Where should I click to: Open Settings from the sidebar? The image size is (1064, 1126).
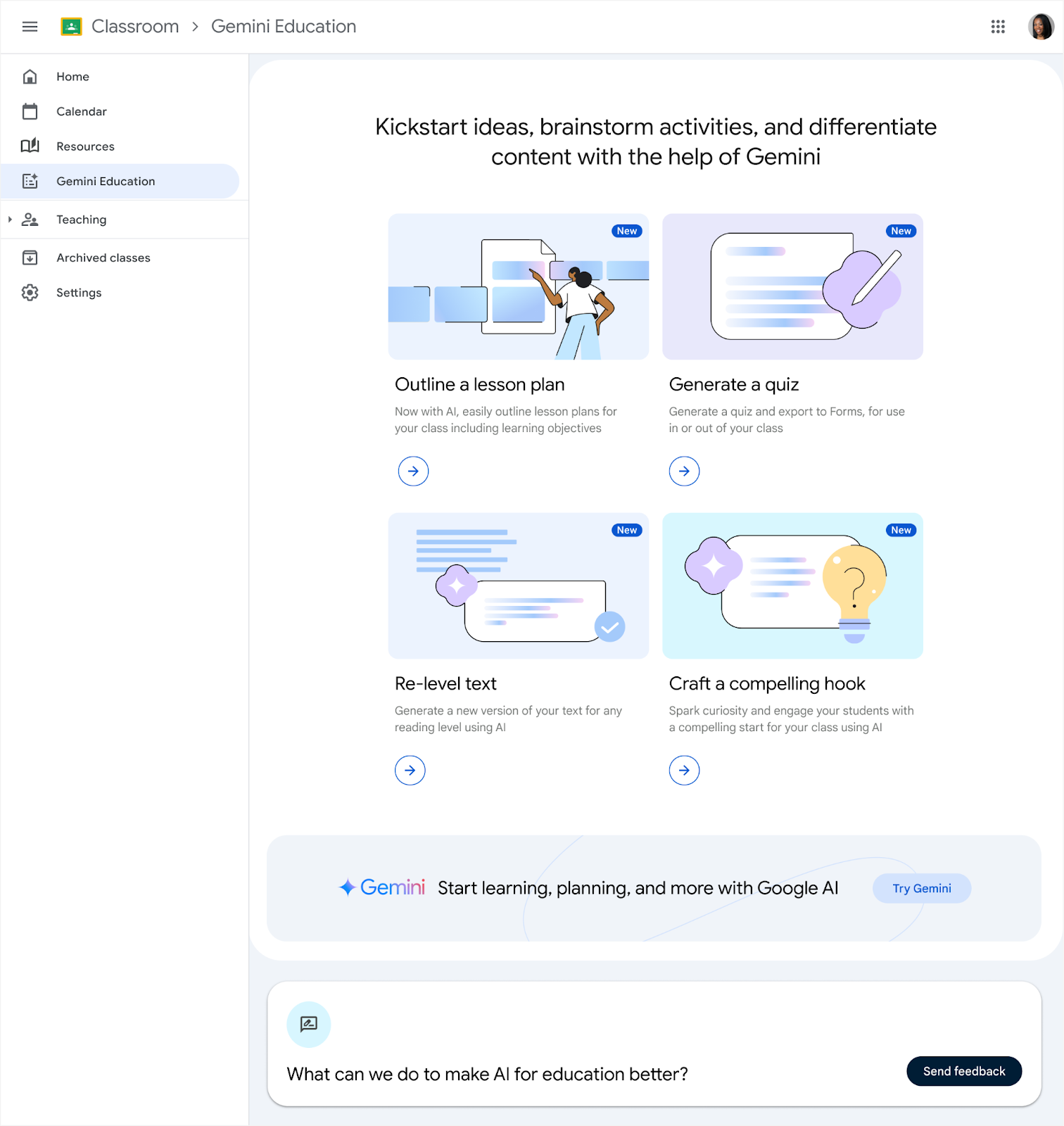click(79, 293)
